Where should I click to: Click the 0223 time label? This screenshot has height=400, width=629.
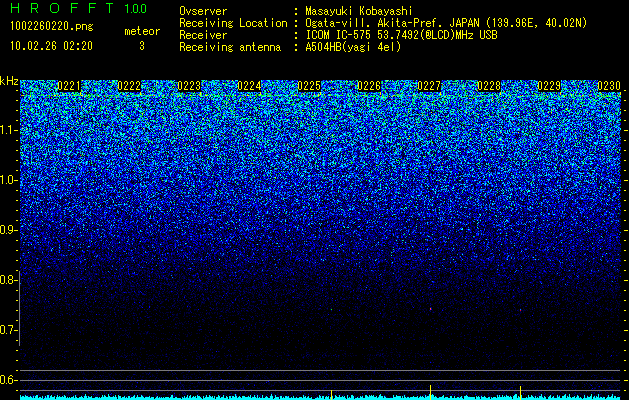click(189, 86)
